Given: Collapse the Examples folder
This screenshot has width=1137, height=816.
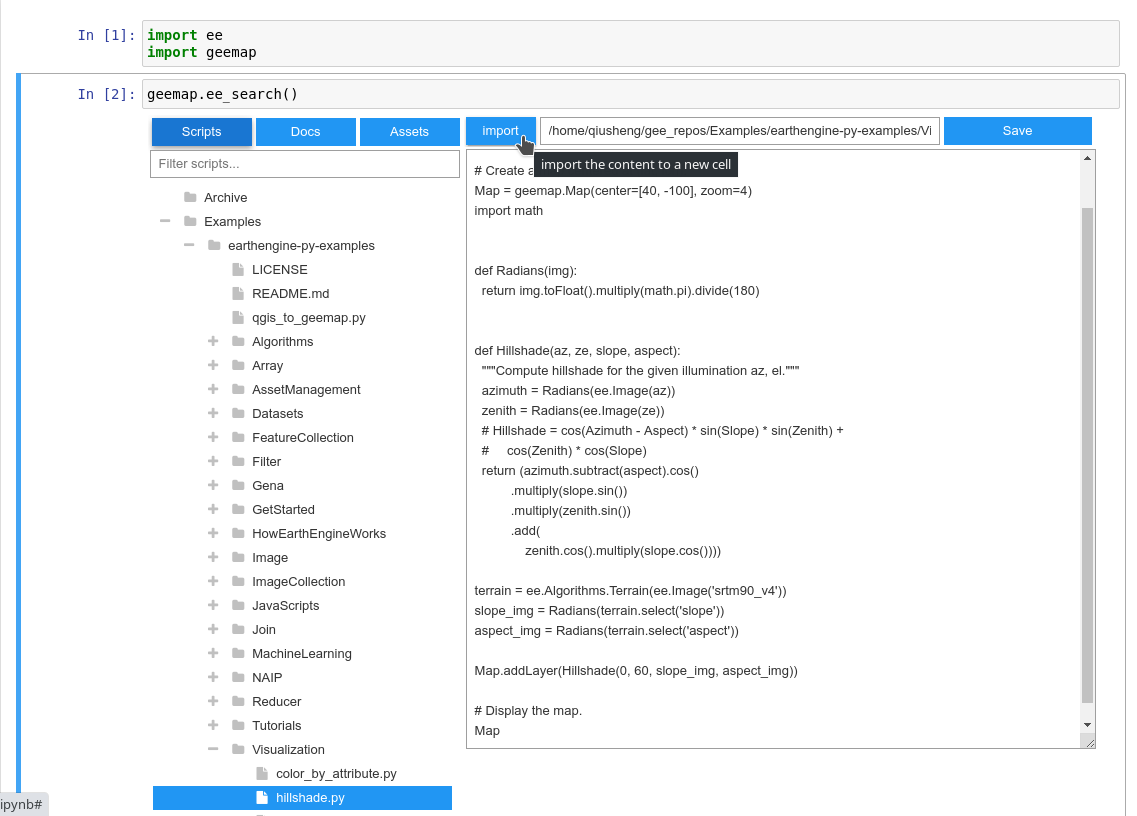Looking at the screenshot, I should [x=165, y=222].
